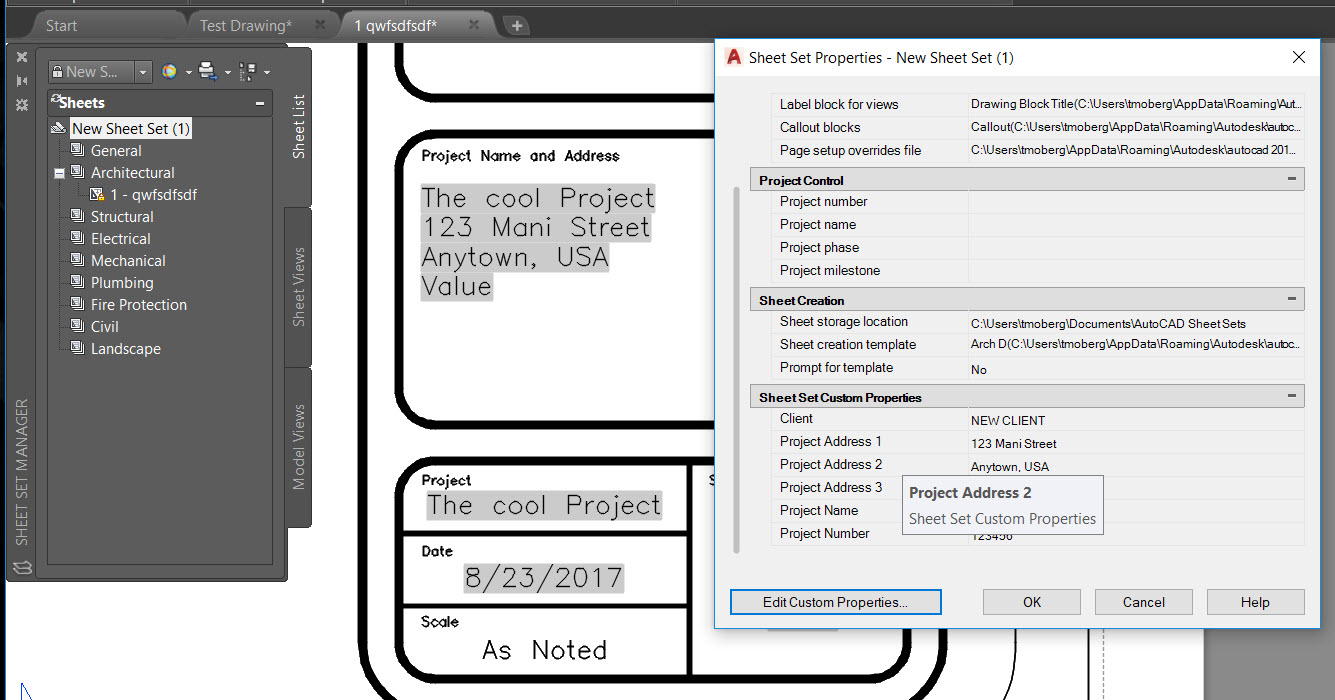Close the Sheet Set Manager palette X icon
This screenshot has width=1335, height=700.
21,57
